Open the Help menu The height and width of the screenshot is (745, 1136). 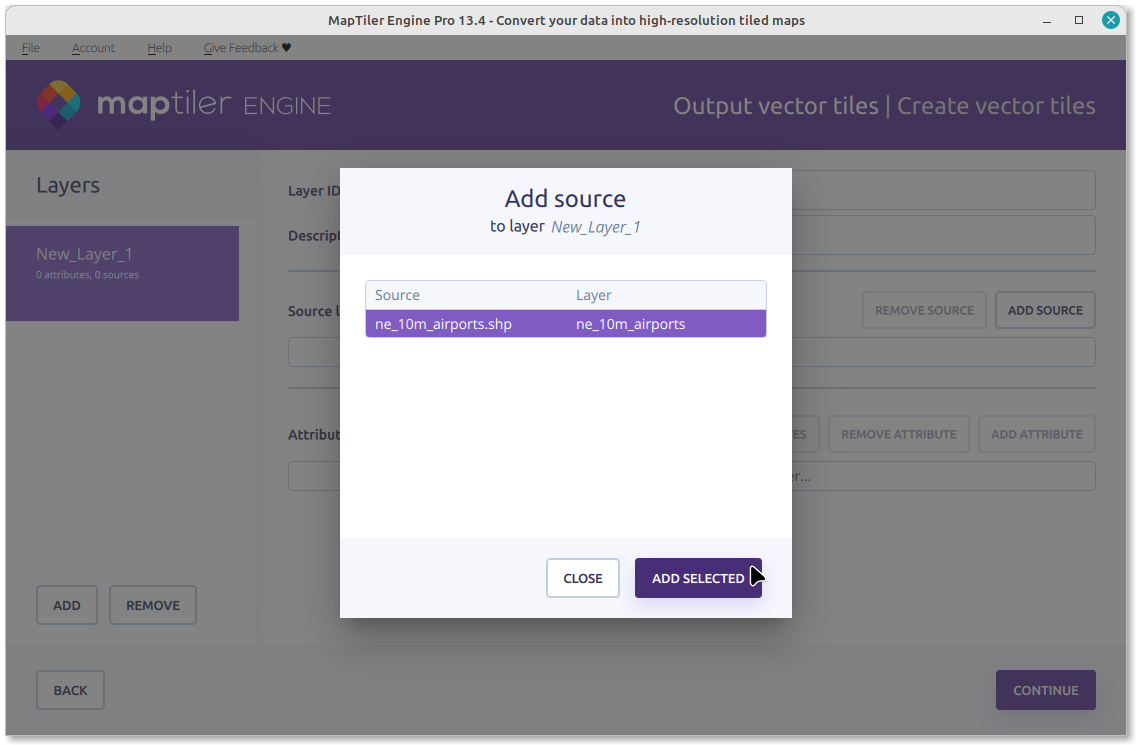(159, 47)
